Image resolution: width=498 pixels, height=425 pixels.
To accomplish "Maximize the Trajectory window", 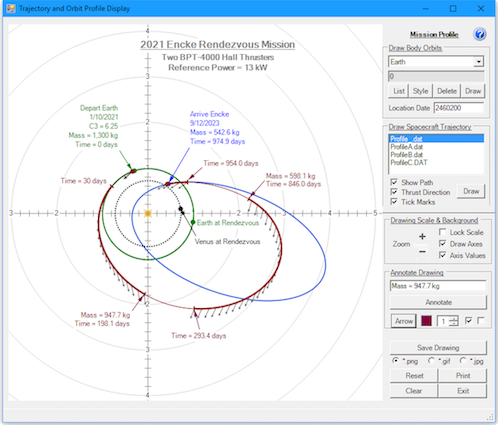I will (453, 8).
